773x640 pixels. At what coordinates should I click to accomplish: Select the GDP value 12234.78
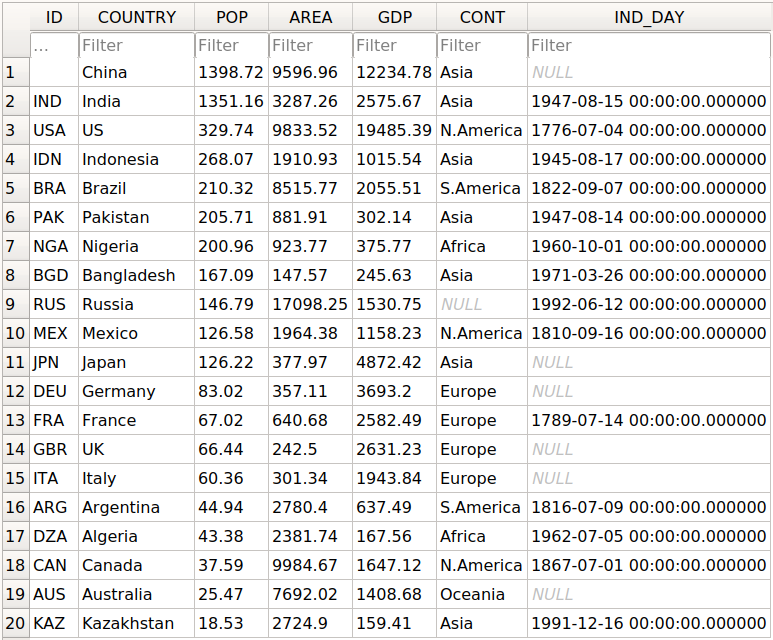tap(394, 72)
